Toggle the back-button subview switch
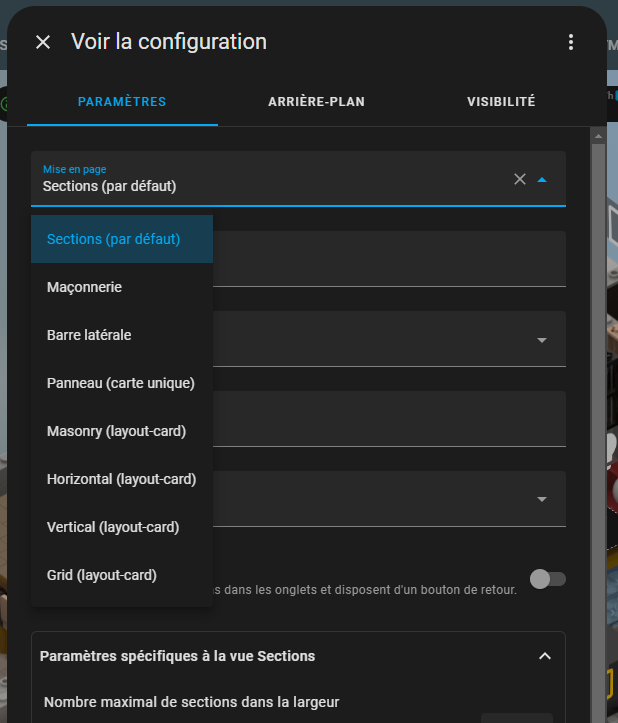The image size is (618, 723). 547,579
